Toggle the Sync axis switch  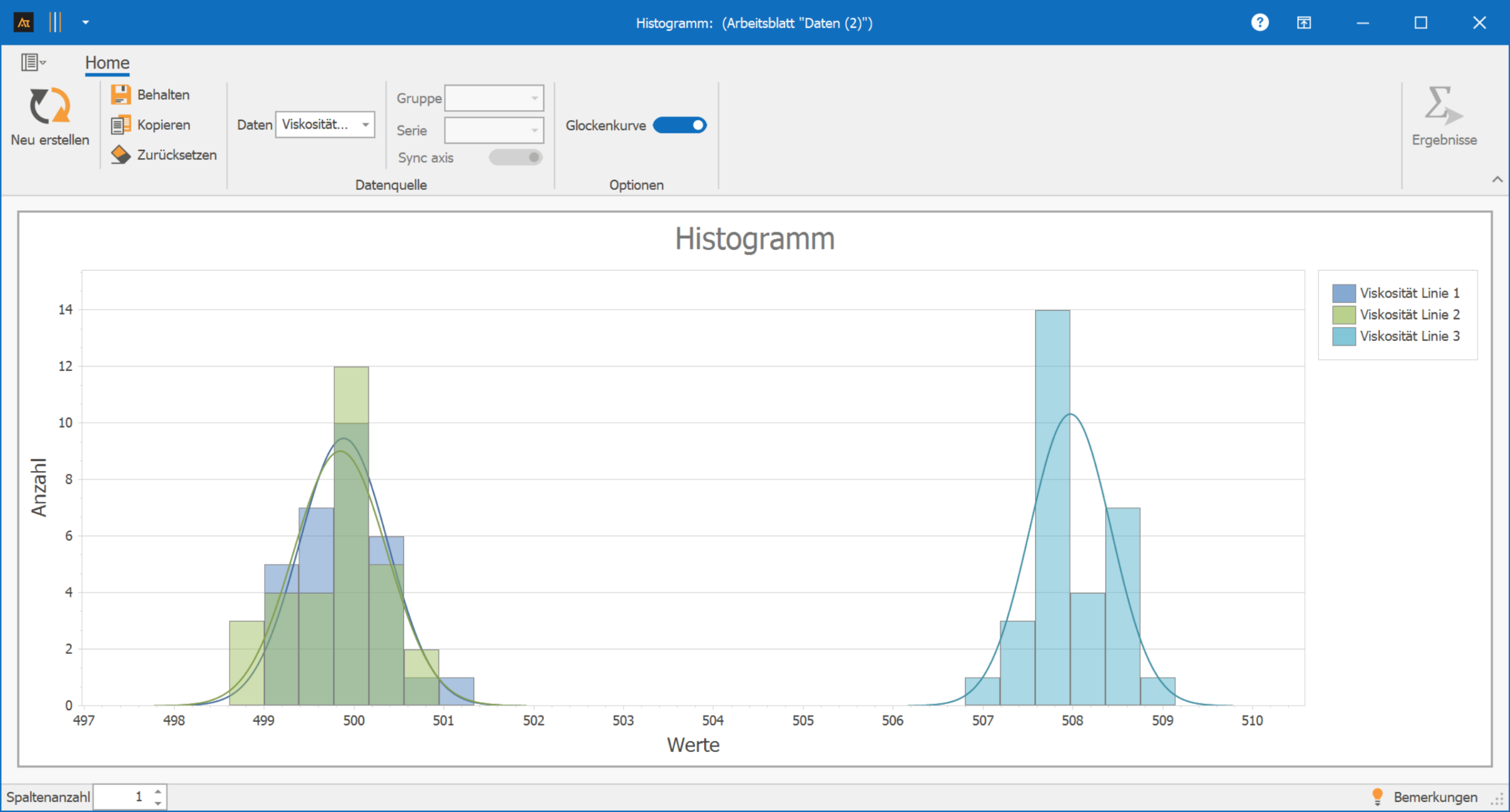pos(516,157)
